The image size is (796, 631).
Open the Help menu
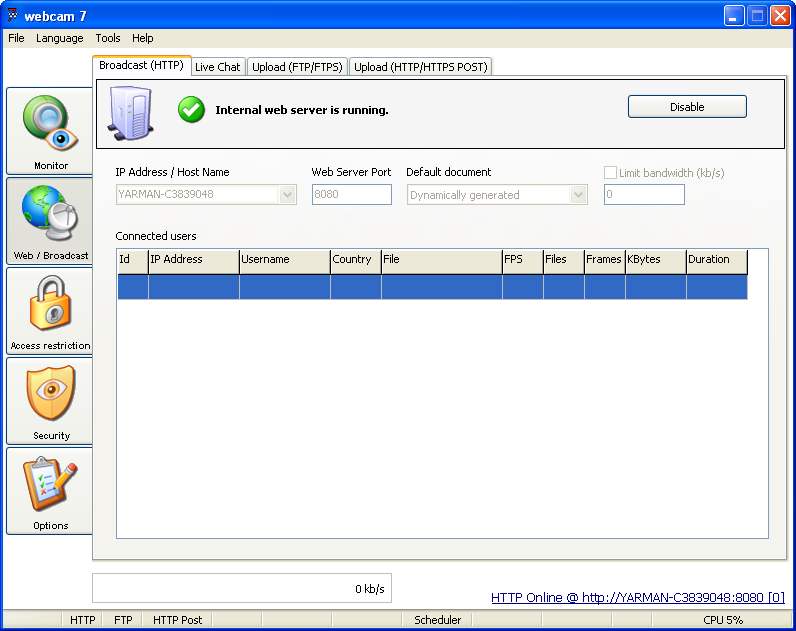coord(143,38)
